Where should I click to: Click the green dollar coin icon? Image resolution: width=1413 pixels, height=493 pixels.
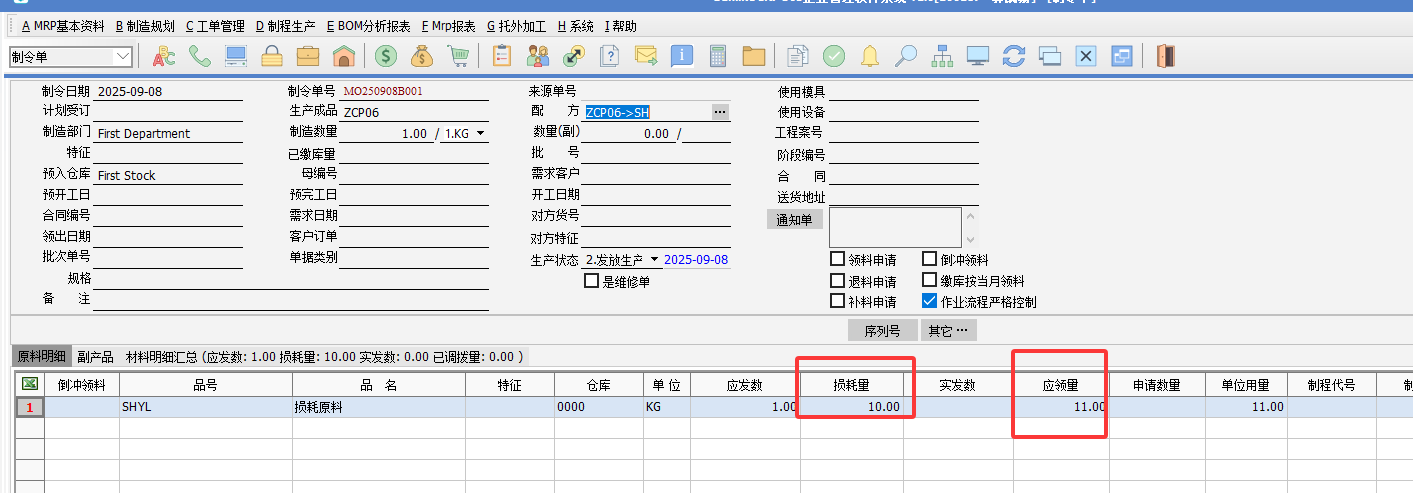tap(386, 56)
